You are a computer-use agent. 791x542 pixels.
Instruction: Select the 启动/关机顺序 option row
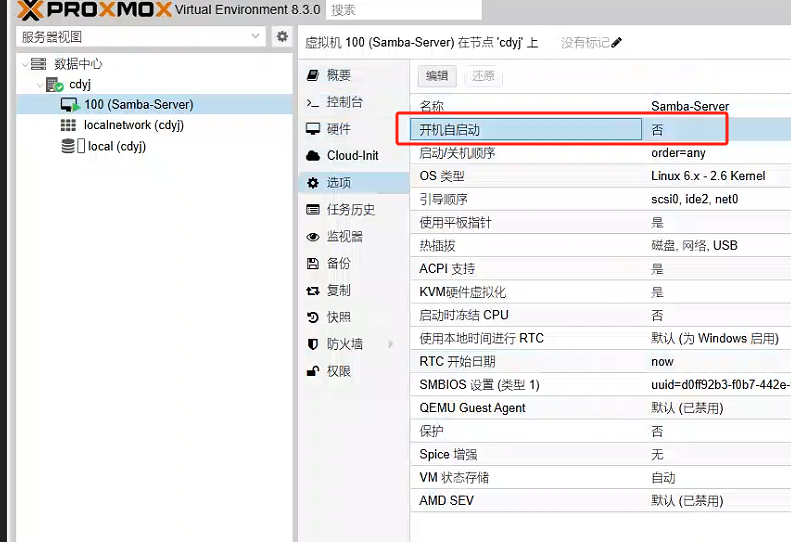(x=600, y=152)
